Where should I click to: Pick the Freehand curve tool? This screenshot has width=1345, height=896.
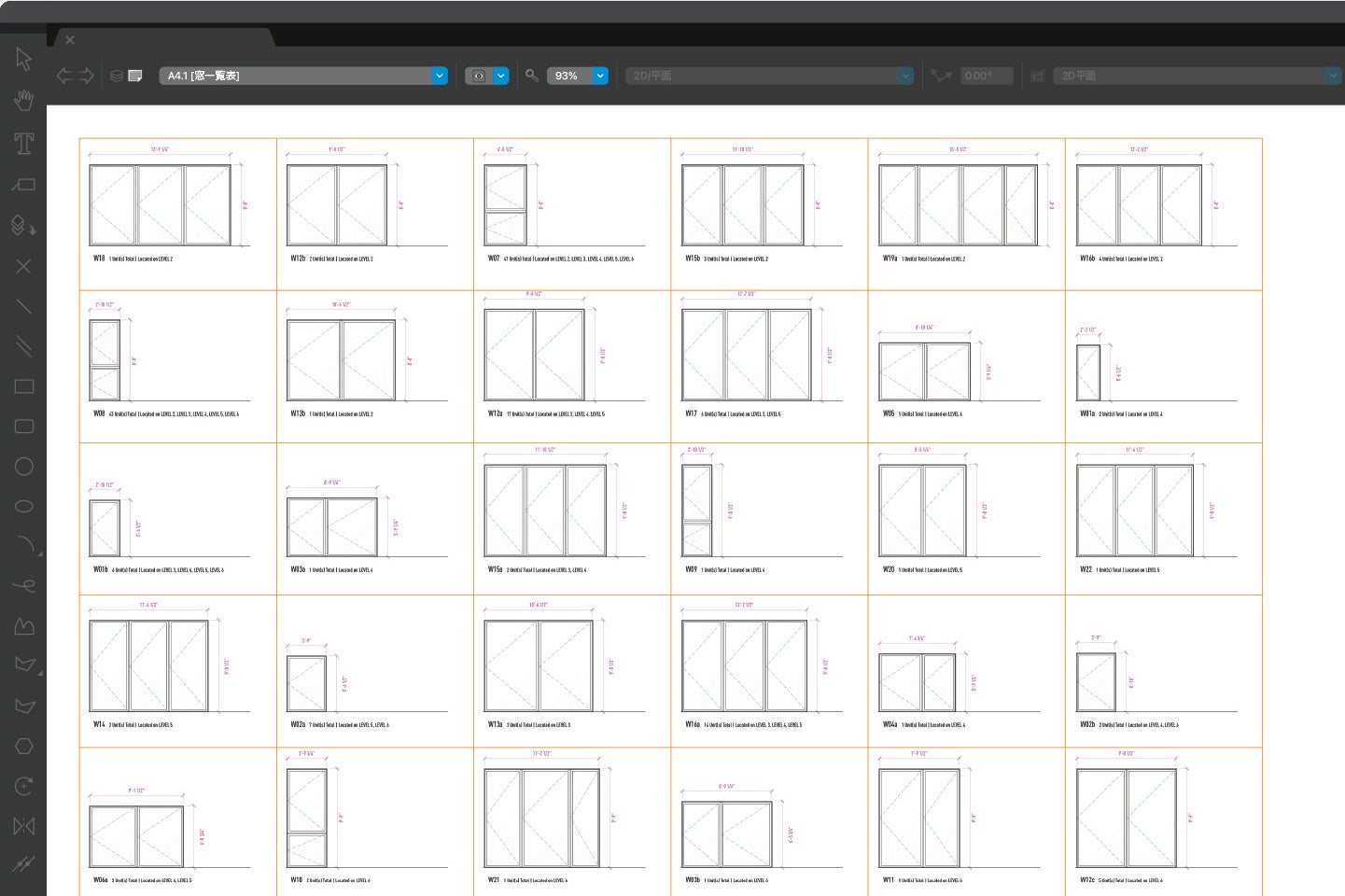tap(24, 586)
